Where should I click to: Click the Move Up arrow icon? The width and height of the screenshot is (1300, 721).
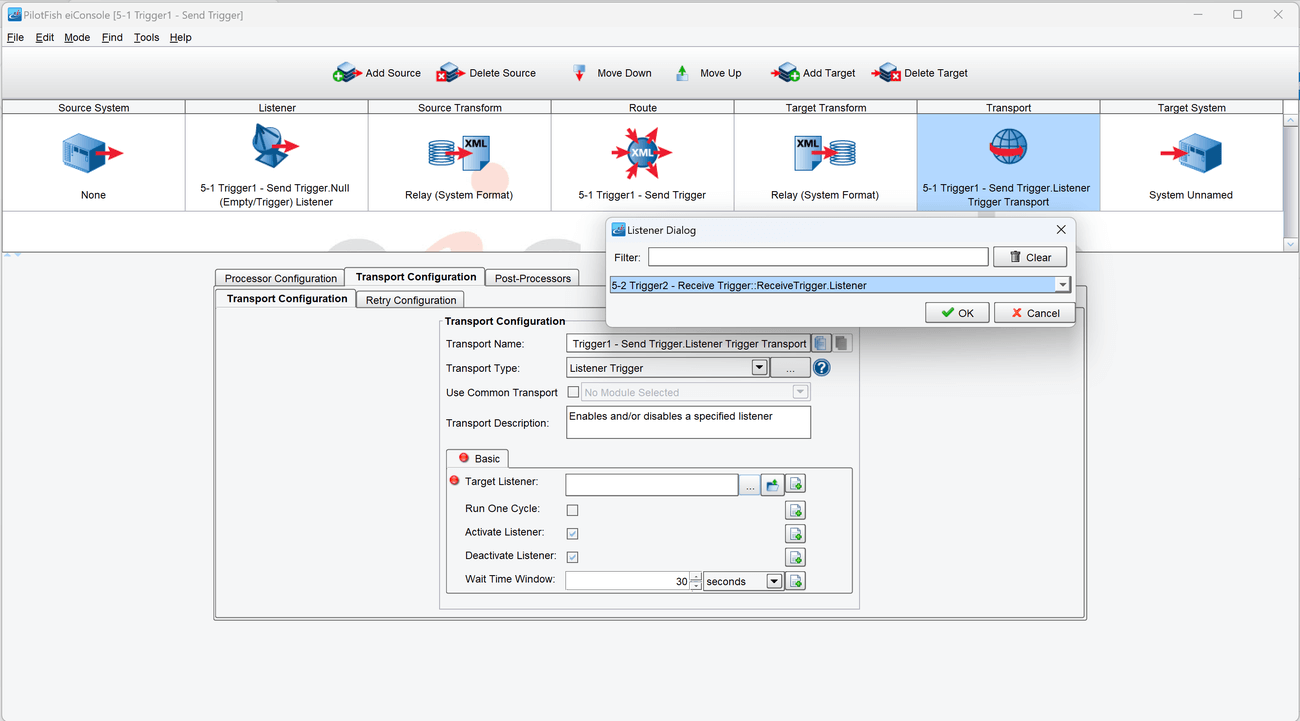point(682,73)
